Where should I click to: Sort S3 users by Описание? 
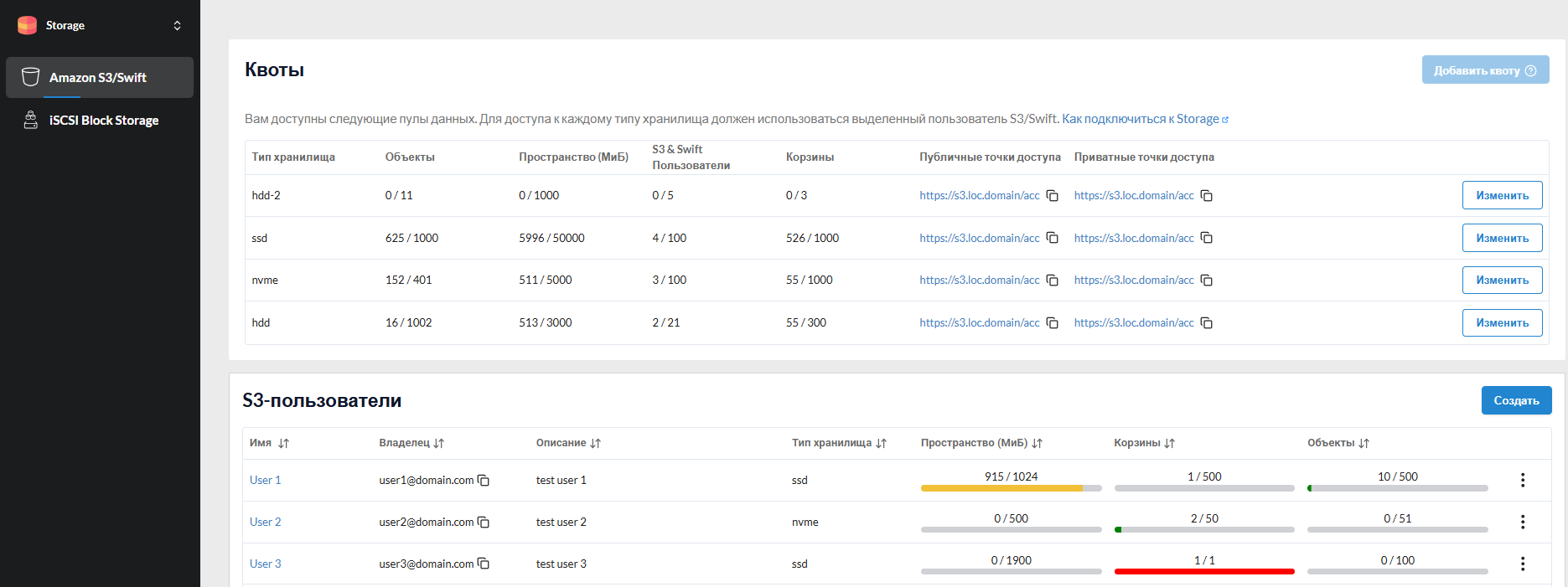point(595,443)
